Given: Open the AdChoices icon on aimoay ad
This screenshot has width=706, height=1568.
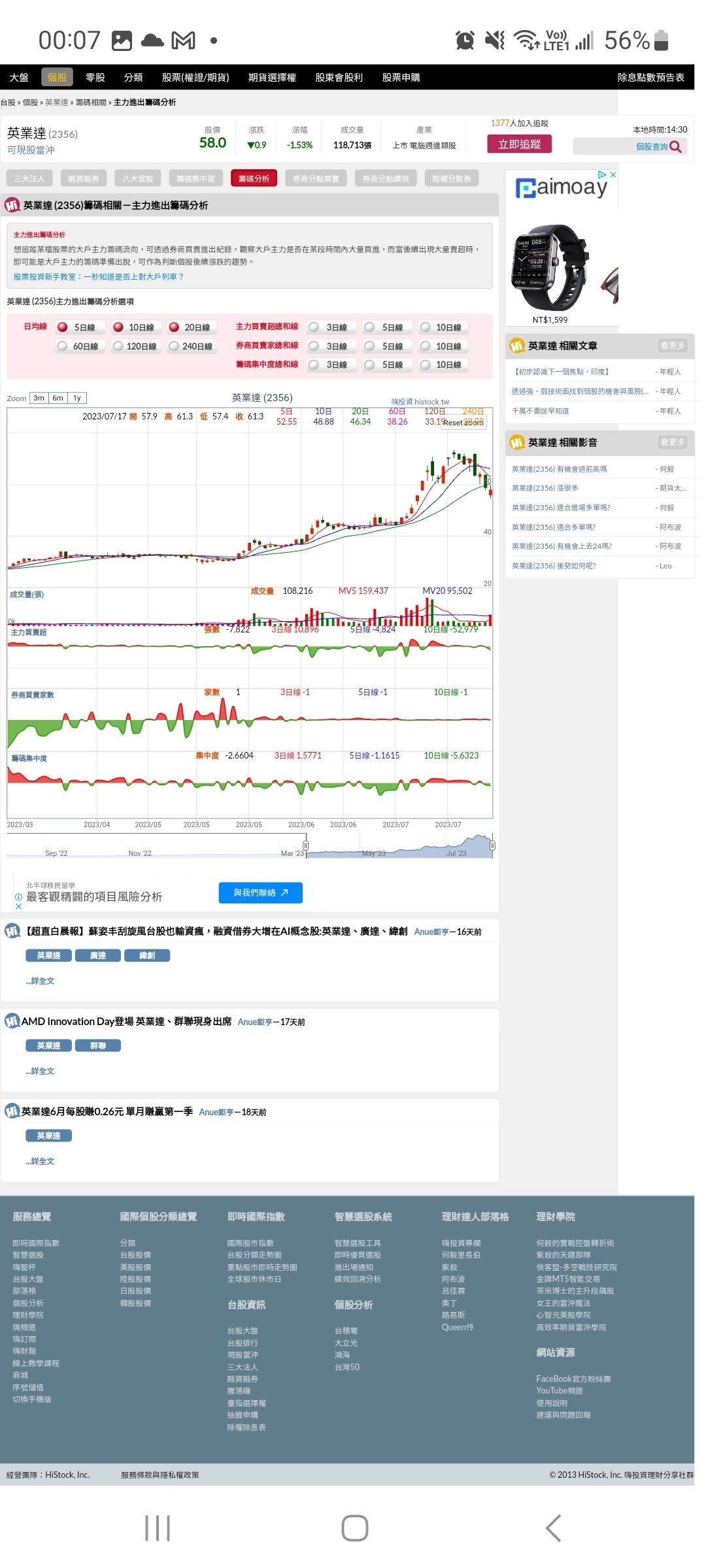Looking at the screenshot, I should (x=603, y=174).
